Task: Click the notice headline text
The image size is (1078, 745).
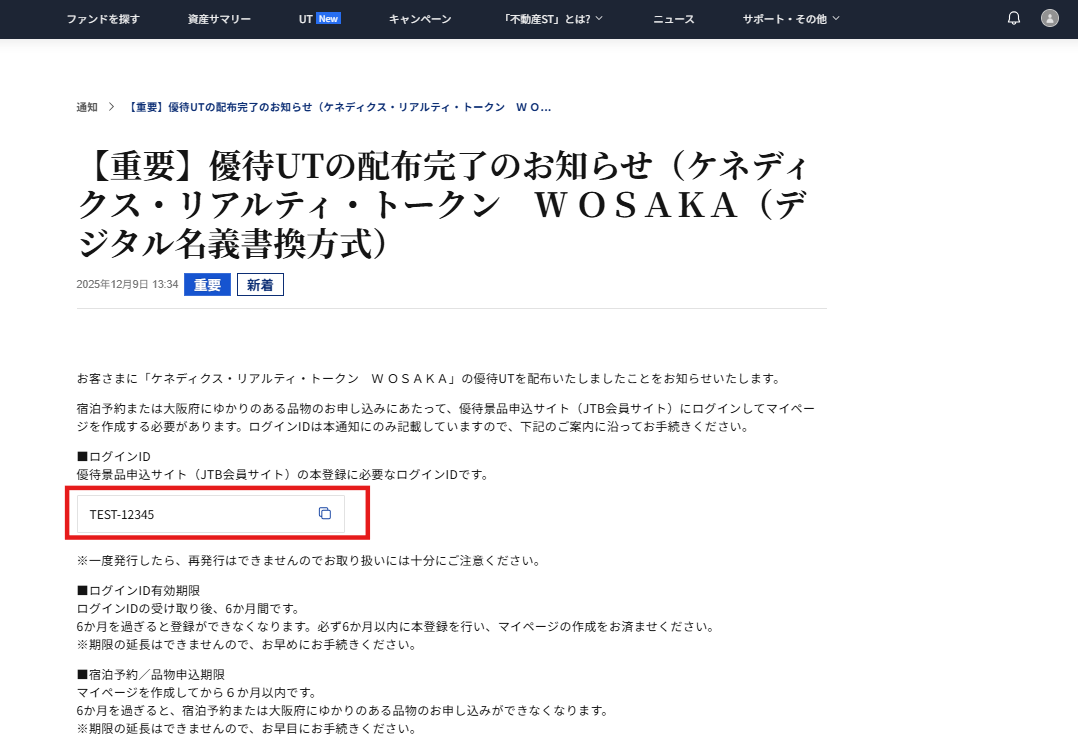Action: tap(443, 205)
